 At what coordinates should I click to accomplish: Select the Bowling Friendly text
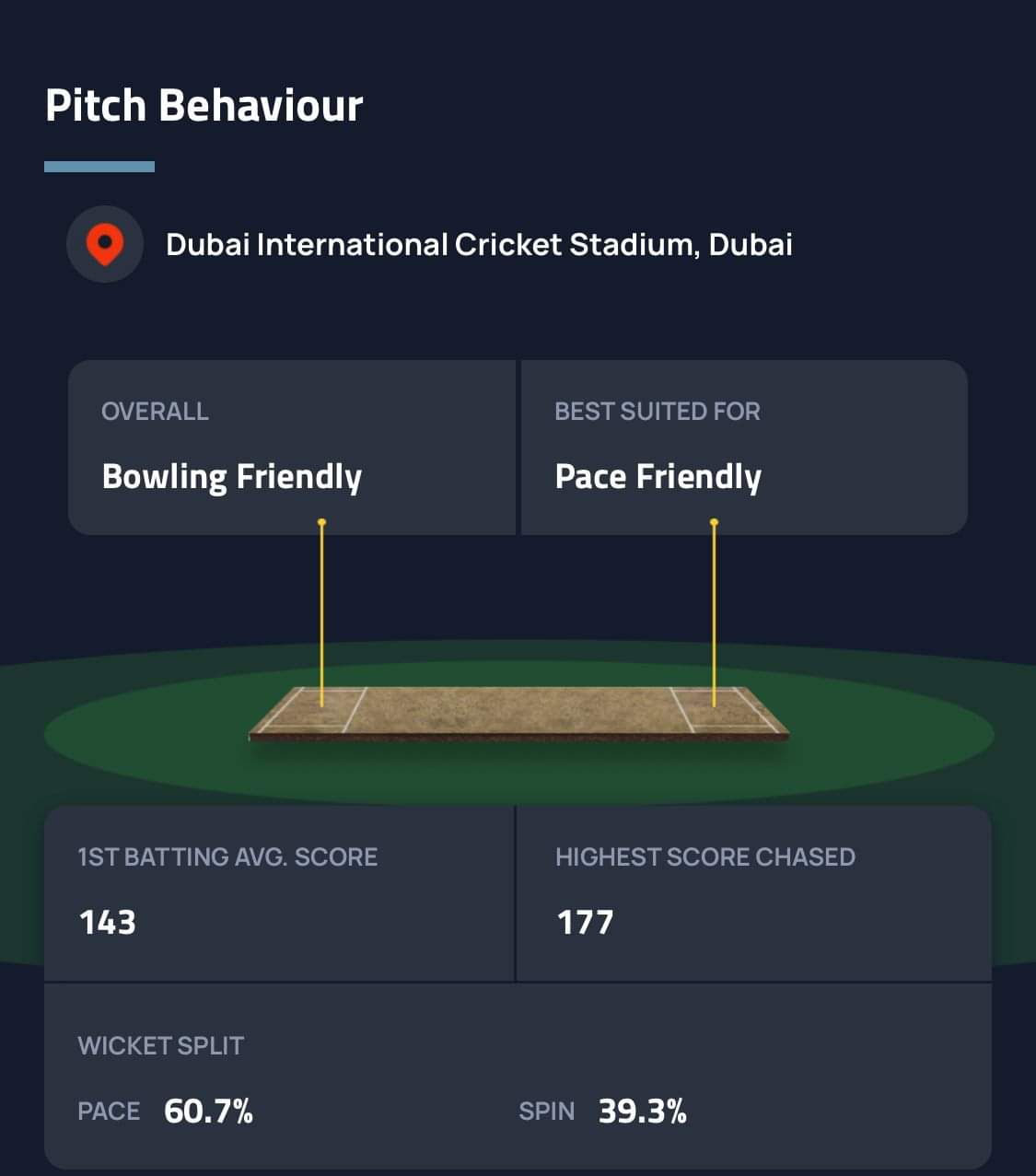click(x=232, y=476)
